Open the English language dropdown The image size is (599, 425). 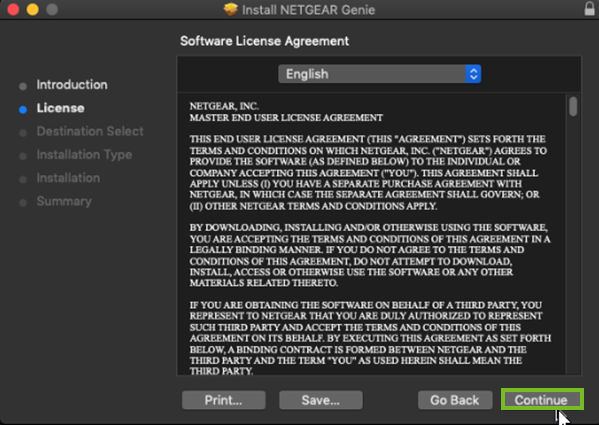[379, 74]
